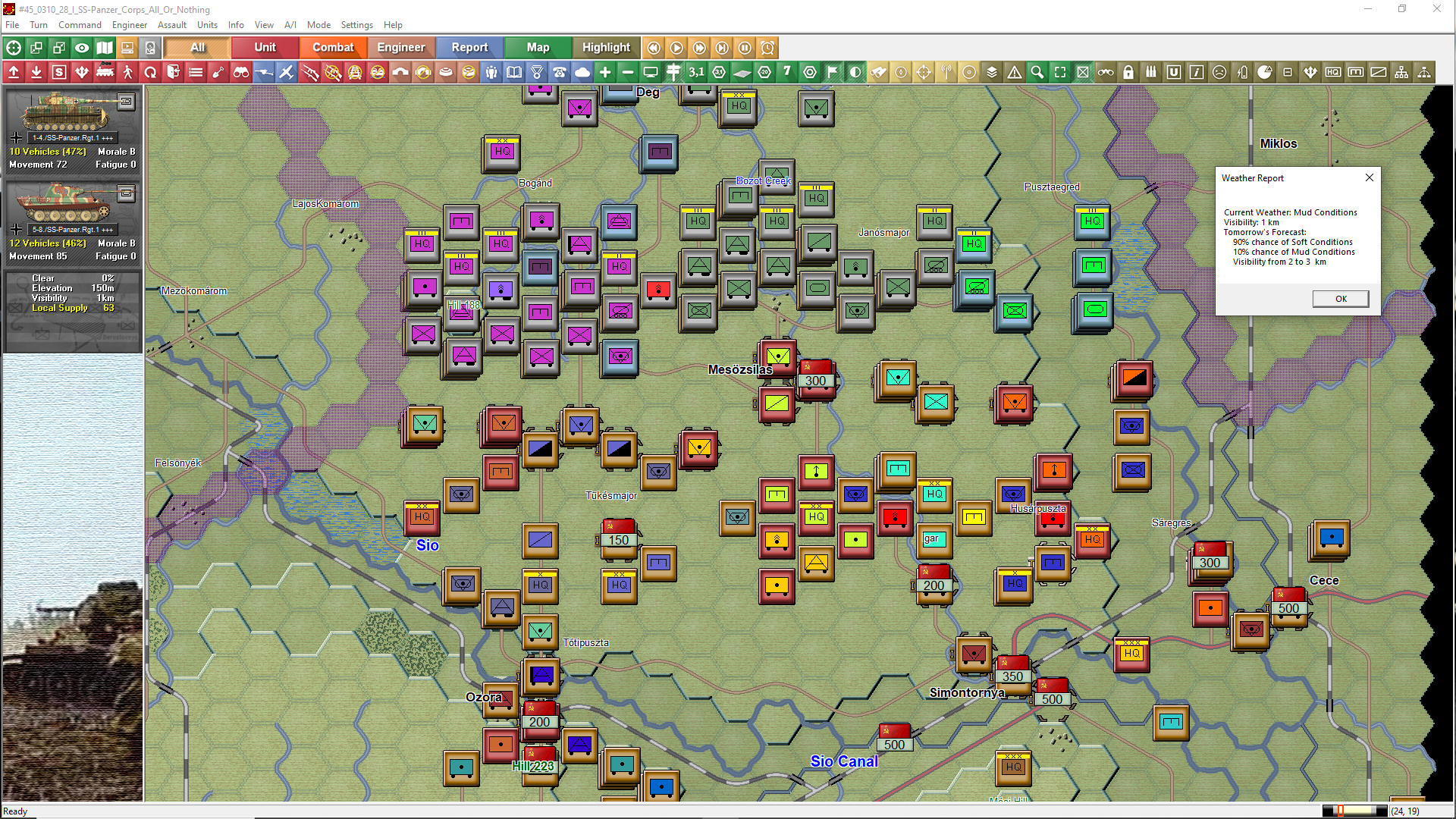Screen dimensions: 1456x819
Task: Open the Weather report cloud icon
Action: tap(582, 72)
